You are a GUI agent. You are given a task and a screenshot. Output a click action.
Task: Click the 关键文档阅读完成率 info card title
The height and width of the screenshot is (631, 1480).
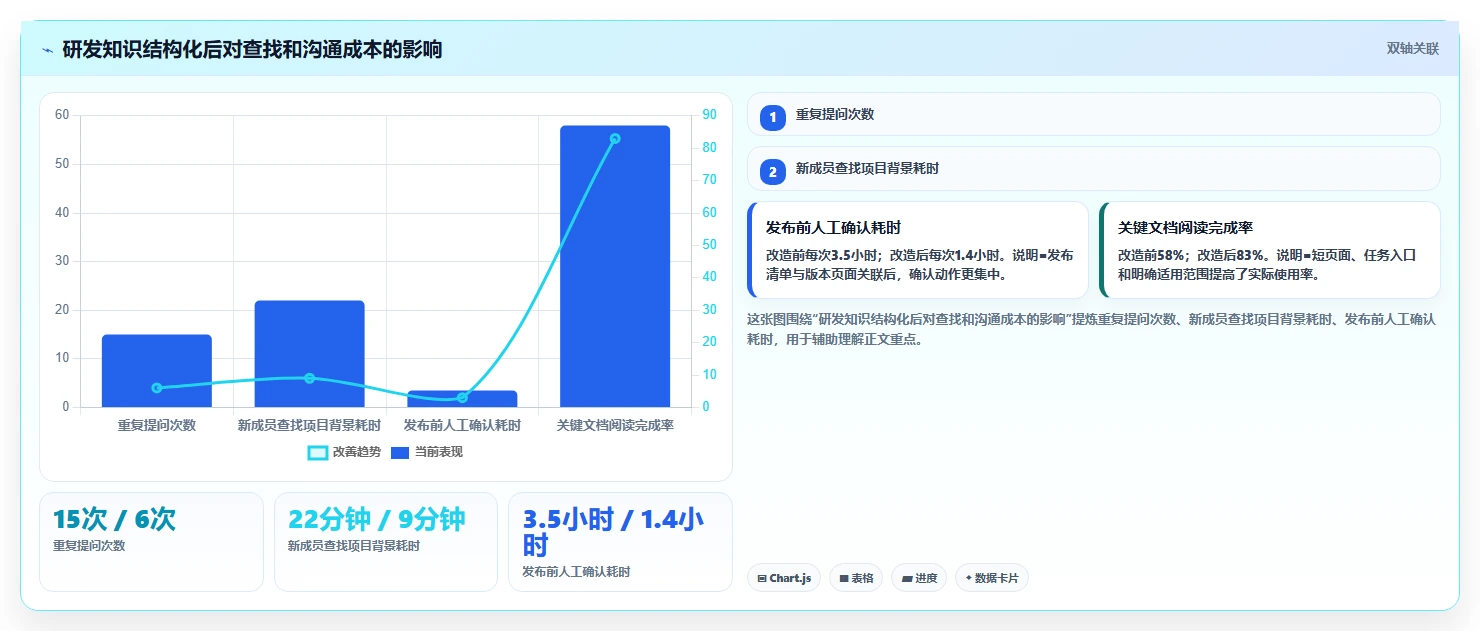pos(1185,228)
